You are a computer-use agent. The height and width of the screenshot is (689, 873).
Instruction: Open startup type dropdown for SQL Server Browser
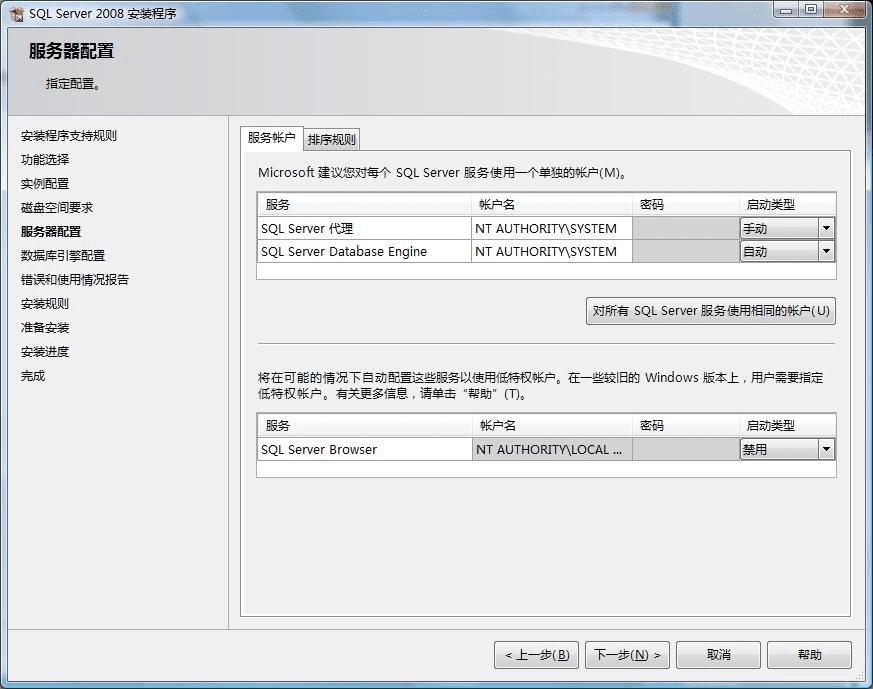point(826,449)
